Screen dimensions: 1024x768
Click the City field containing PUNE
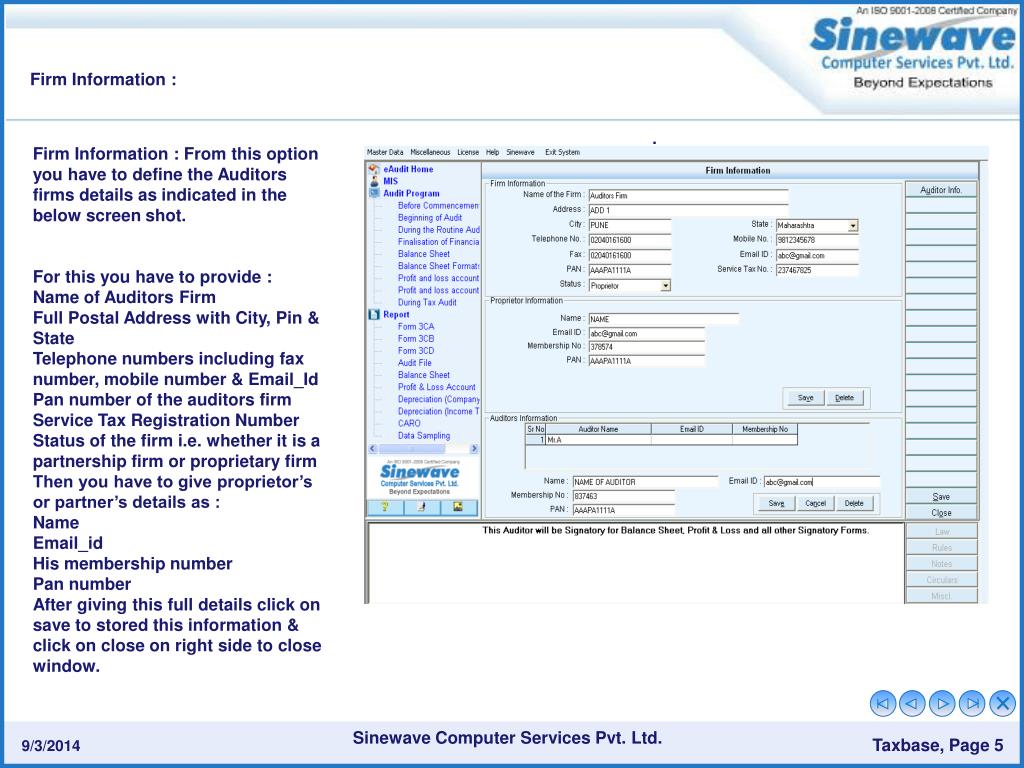(x=630, y=225)
